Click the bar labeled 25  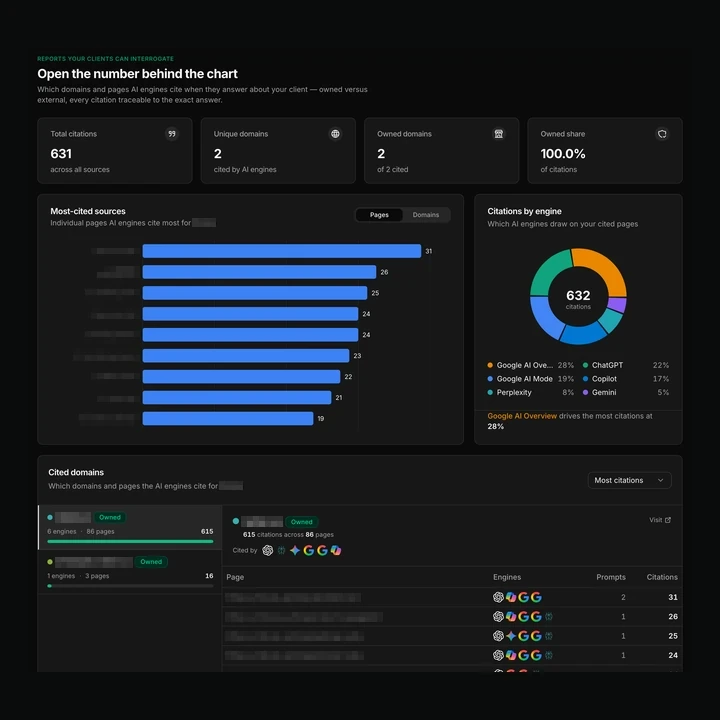tap(255, 293)
